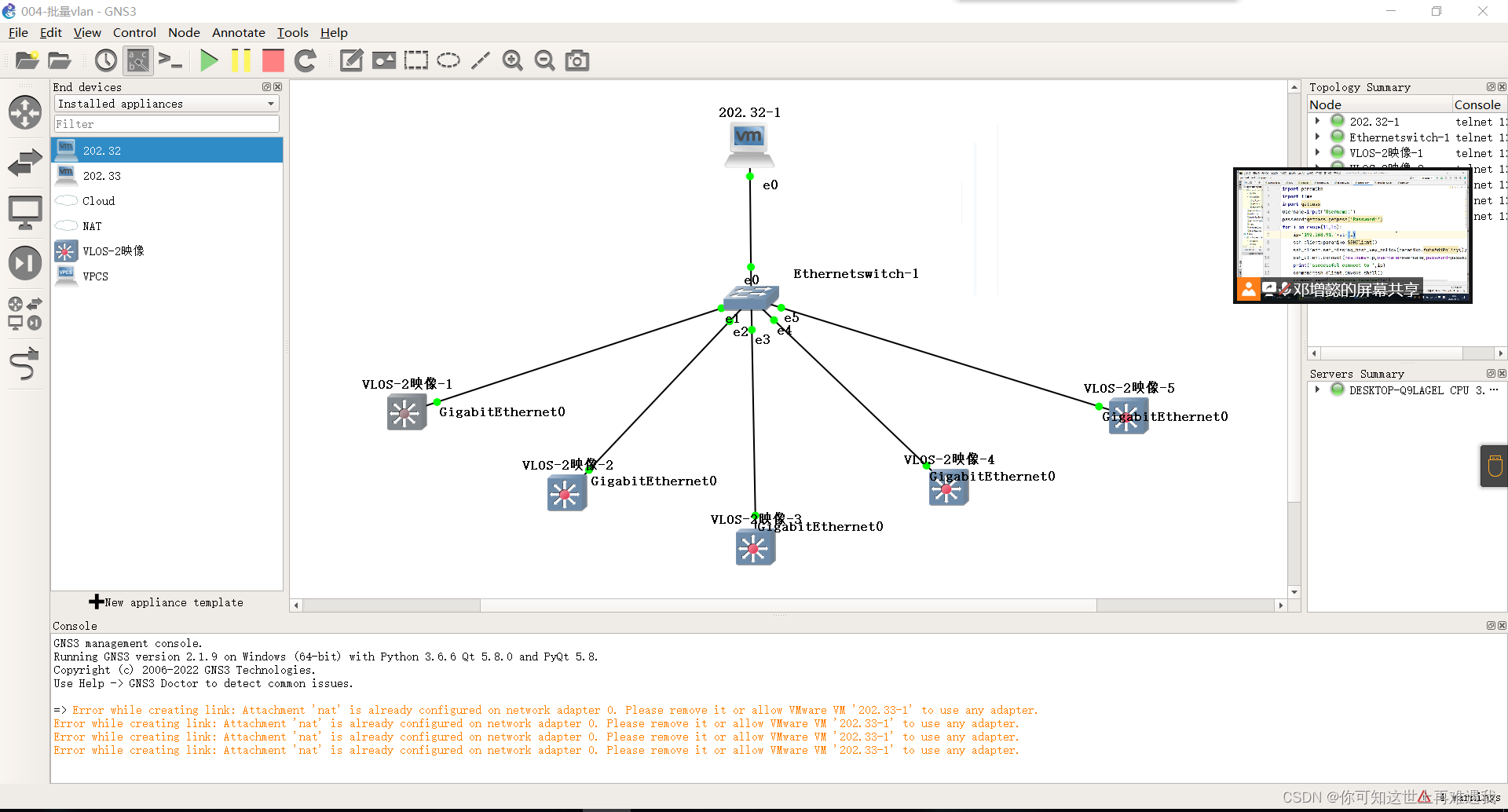This screenshot has width=1508, height=812.
Task: Select the zoom in magnifier tool
Action: click(513, 60)
